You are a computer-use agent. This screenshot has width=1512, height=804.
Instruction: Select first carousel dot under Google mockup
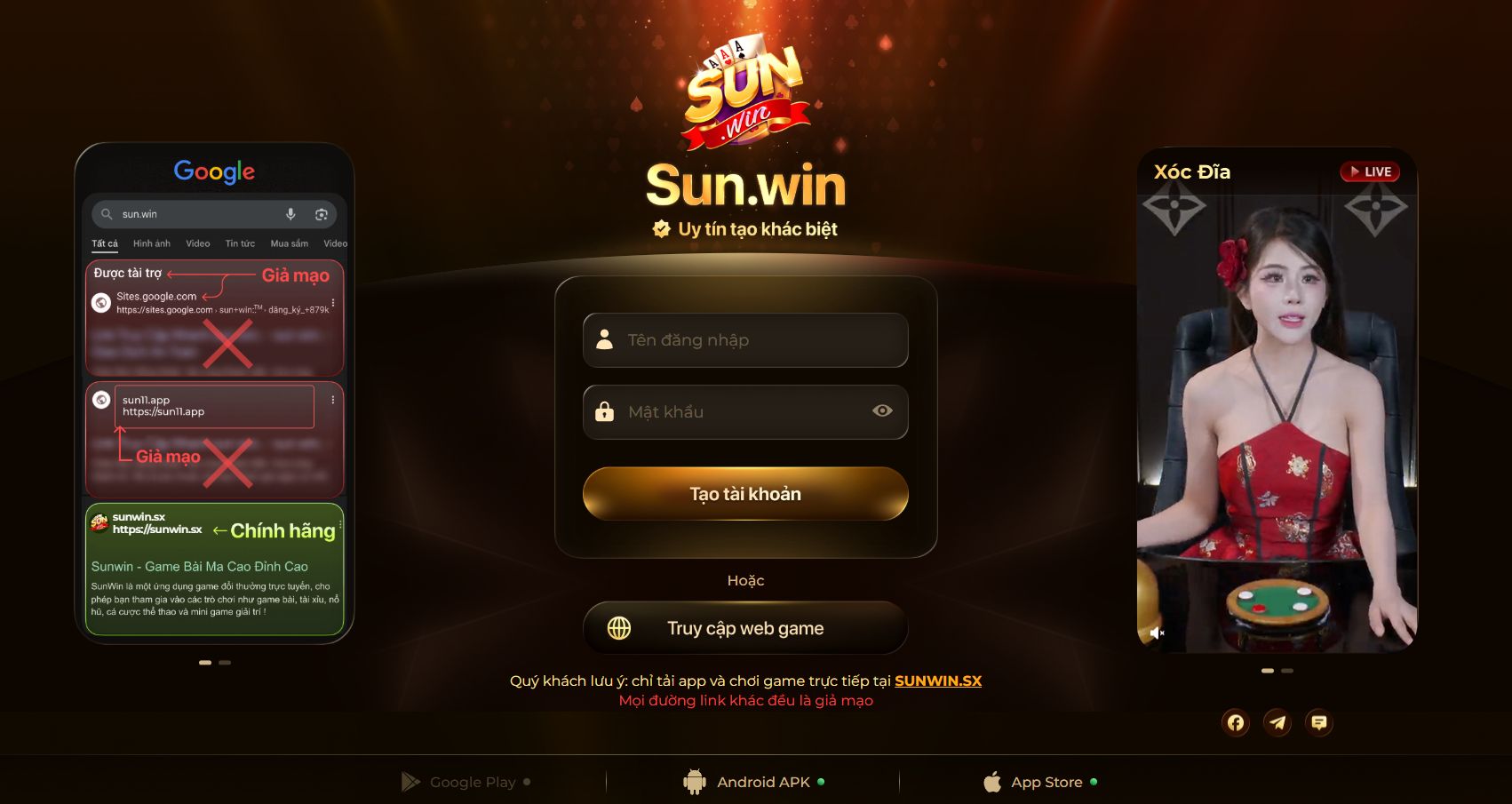tap(205, 663)
